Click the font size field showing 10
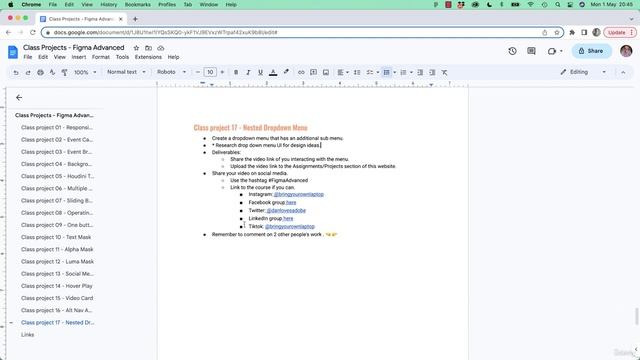The width and height of the screenshot is (640, 360). pos(210,72)
